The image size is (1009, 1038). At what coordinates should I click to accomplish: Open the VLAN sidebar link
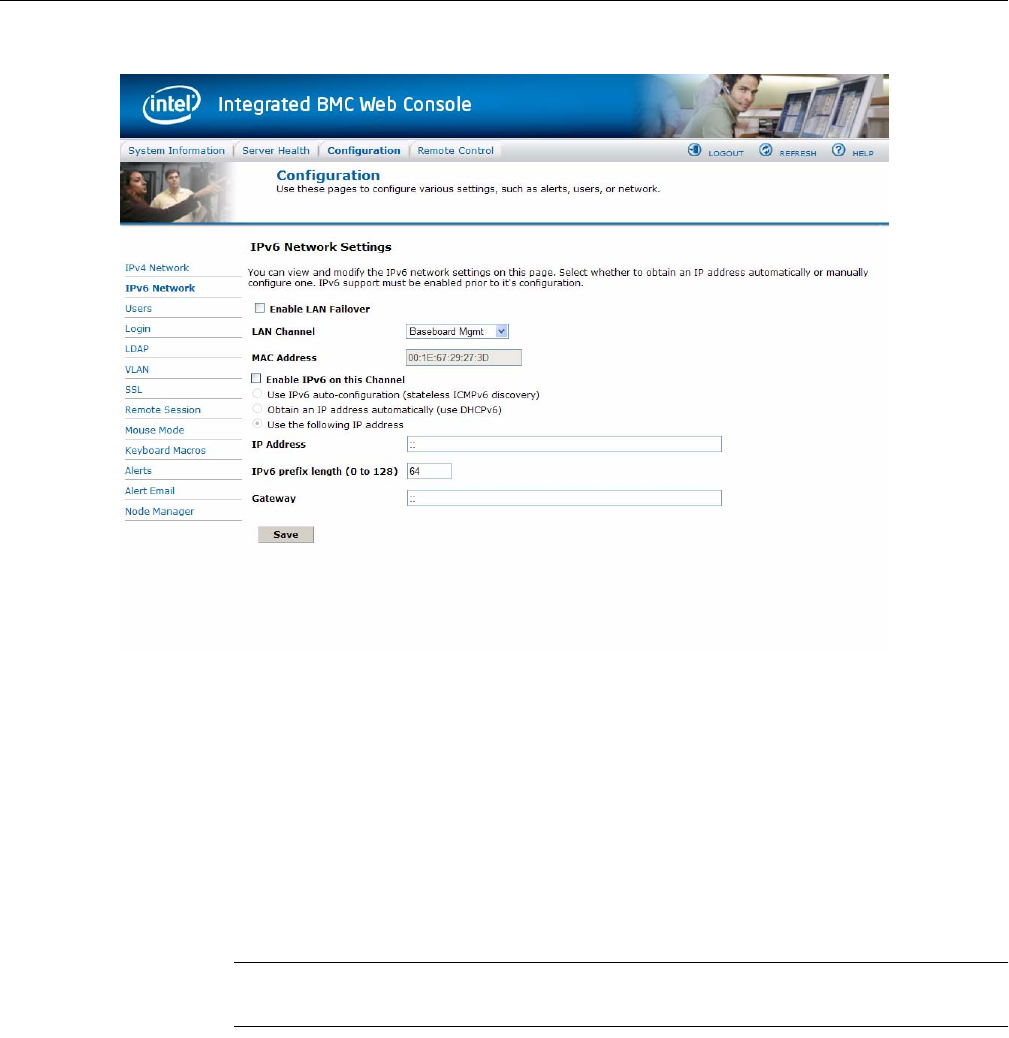(137, 369)
